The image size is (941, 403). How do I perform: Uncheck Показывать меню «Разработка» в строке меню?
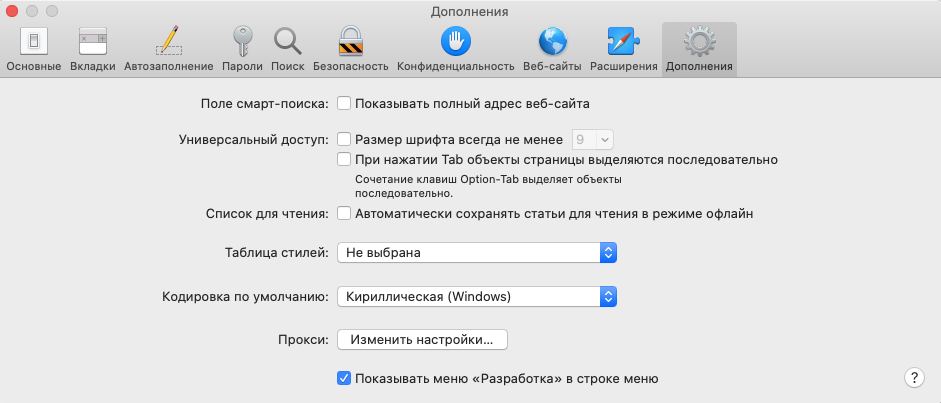pyautogui.click(x=344, y=378)
